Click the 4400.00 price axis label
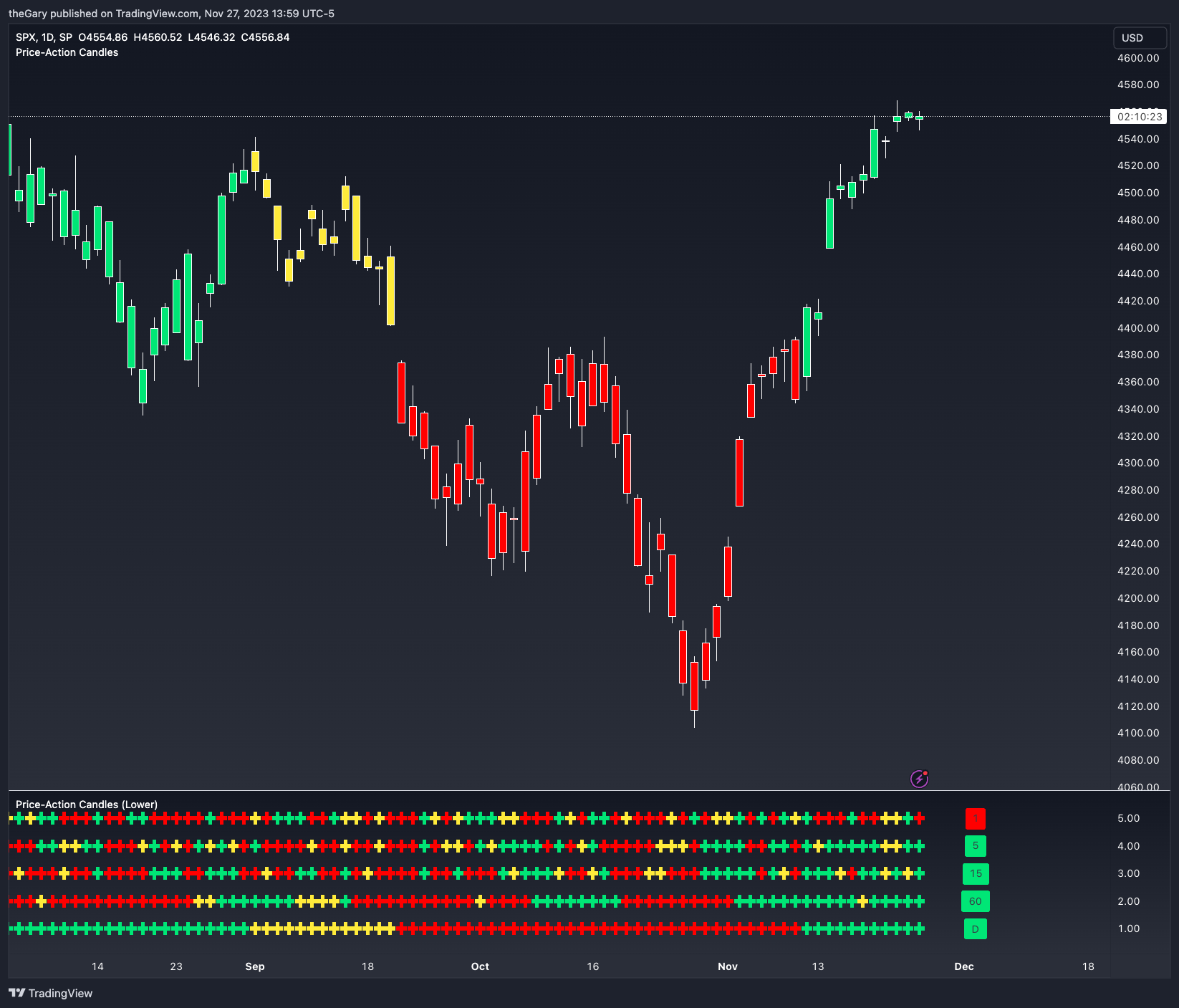Screen dimensions: 1179x1008 pyautogui.click(x=1138, y=328)
